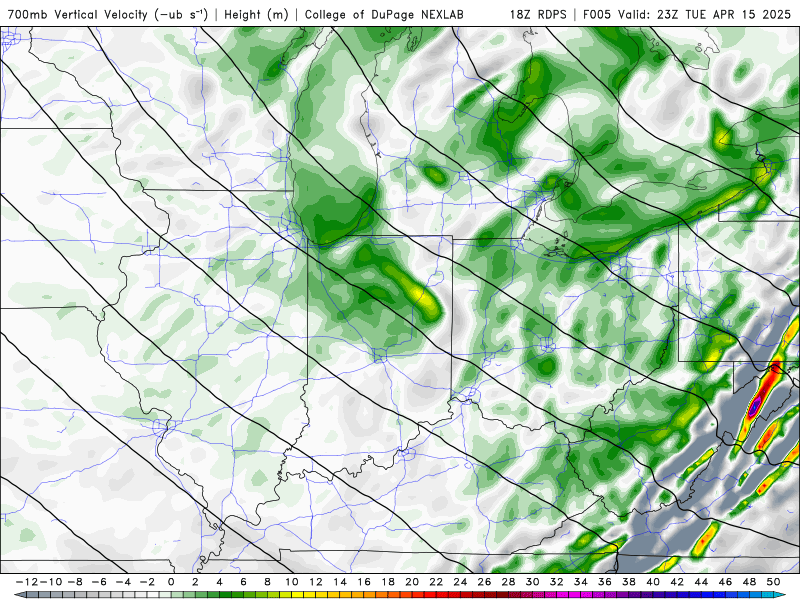This screenshot has width=800, height=600.
Task: Click the positive '2' colorbar label
Action: (x=195, y=582)
